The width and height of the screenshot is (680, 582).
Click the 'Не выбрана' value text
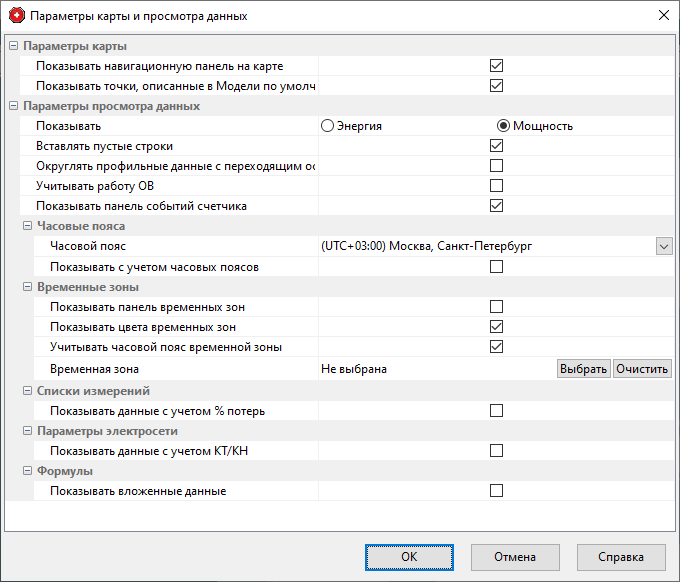354,369
